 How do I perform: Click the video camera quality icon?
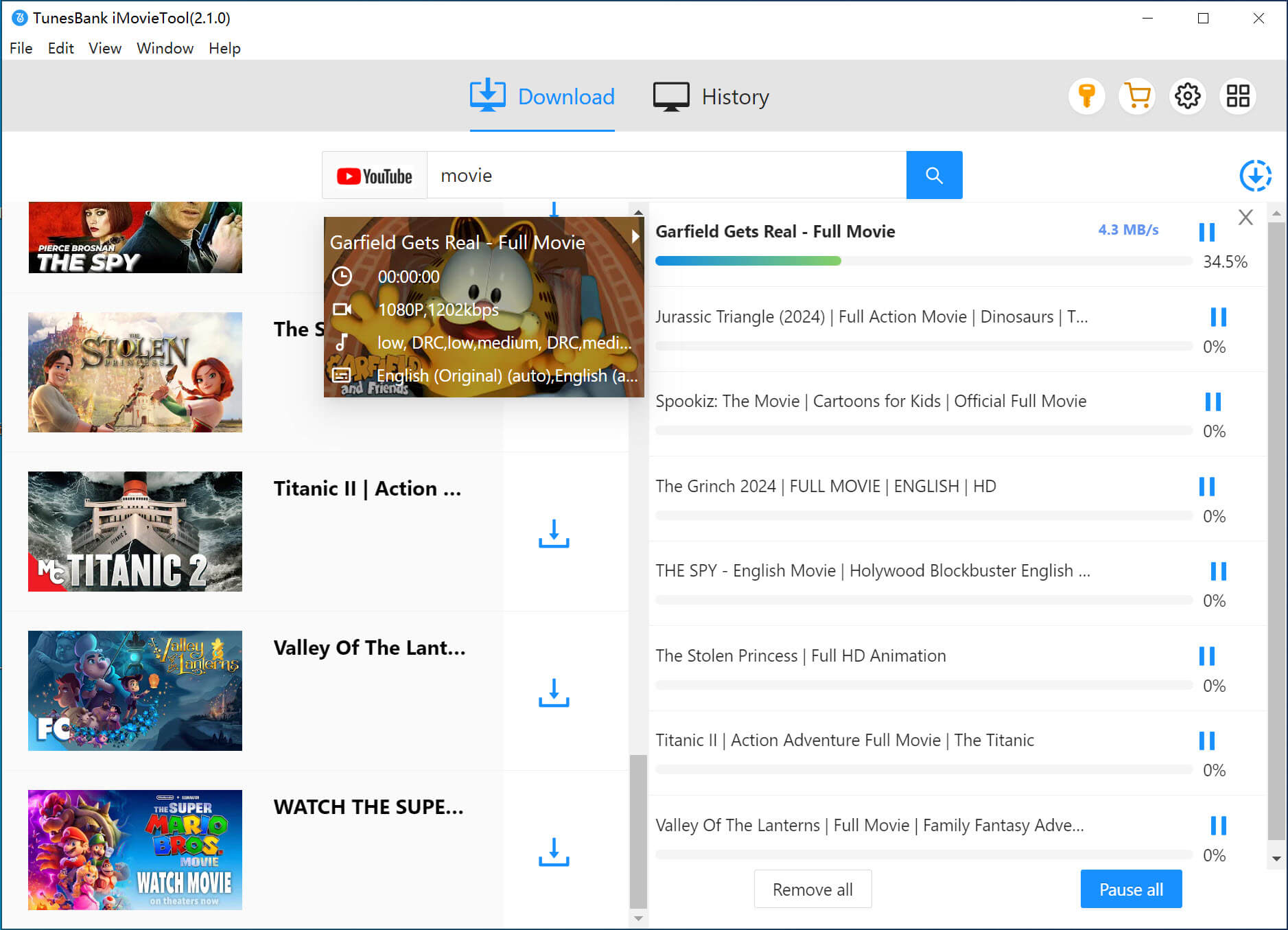point(342,310)
